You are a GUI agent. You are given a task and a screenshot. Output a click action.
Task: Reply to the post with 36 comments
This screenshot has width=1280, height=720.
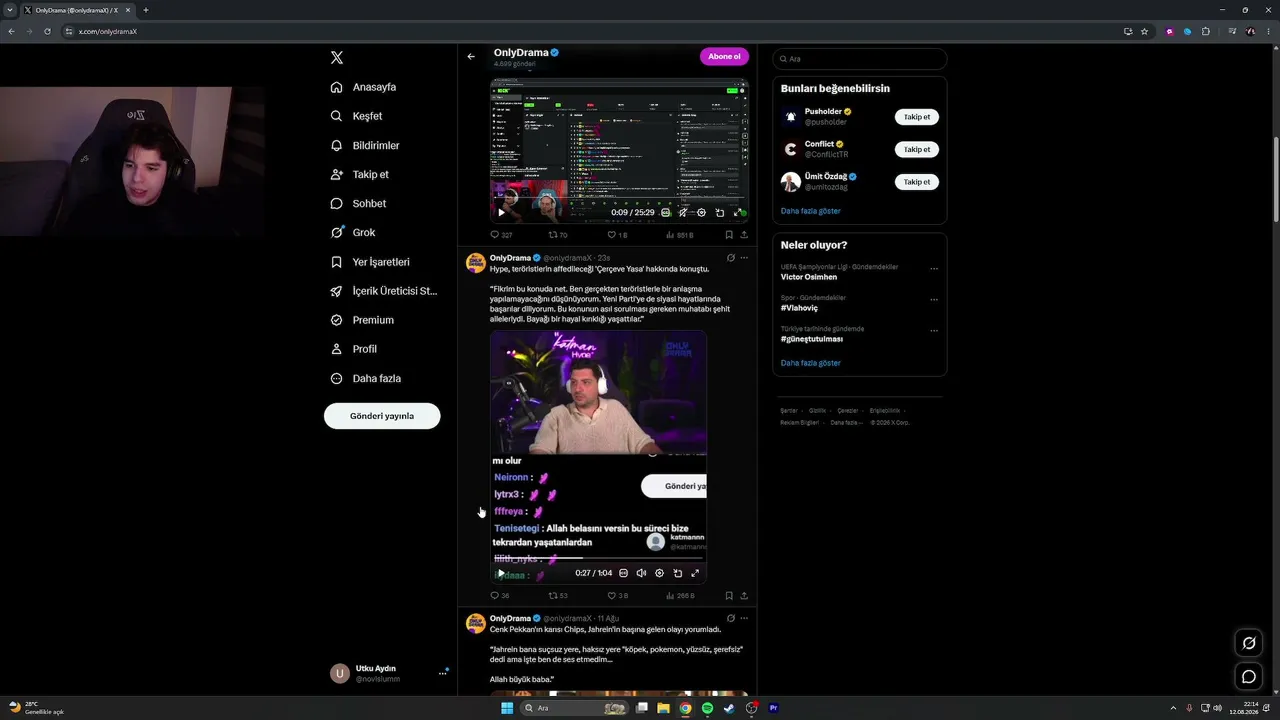point(499,596)
